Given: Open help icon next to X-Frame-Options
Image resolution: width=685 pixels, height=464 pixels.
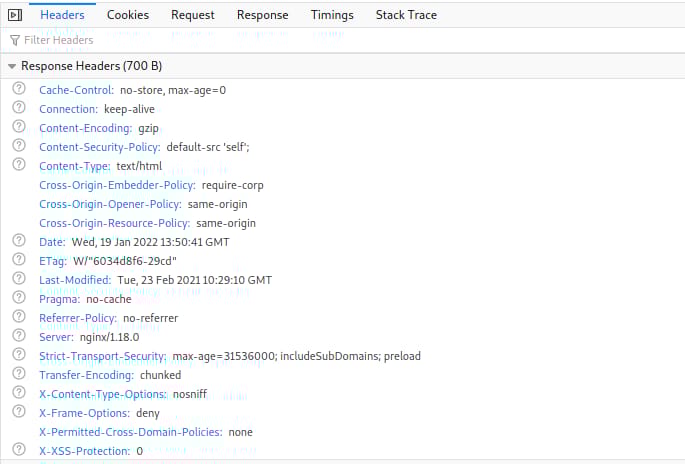Looking at the screenshot, I should [19, 411].
